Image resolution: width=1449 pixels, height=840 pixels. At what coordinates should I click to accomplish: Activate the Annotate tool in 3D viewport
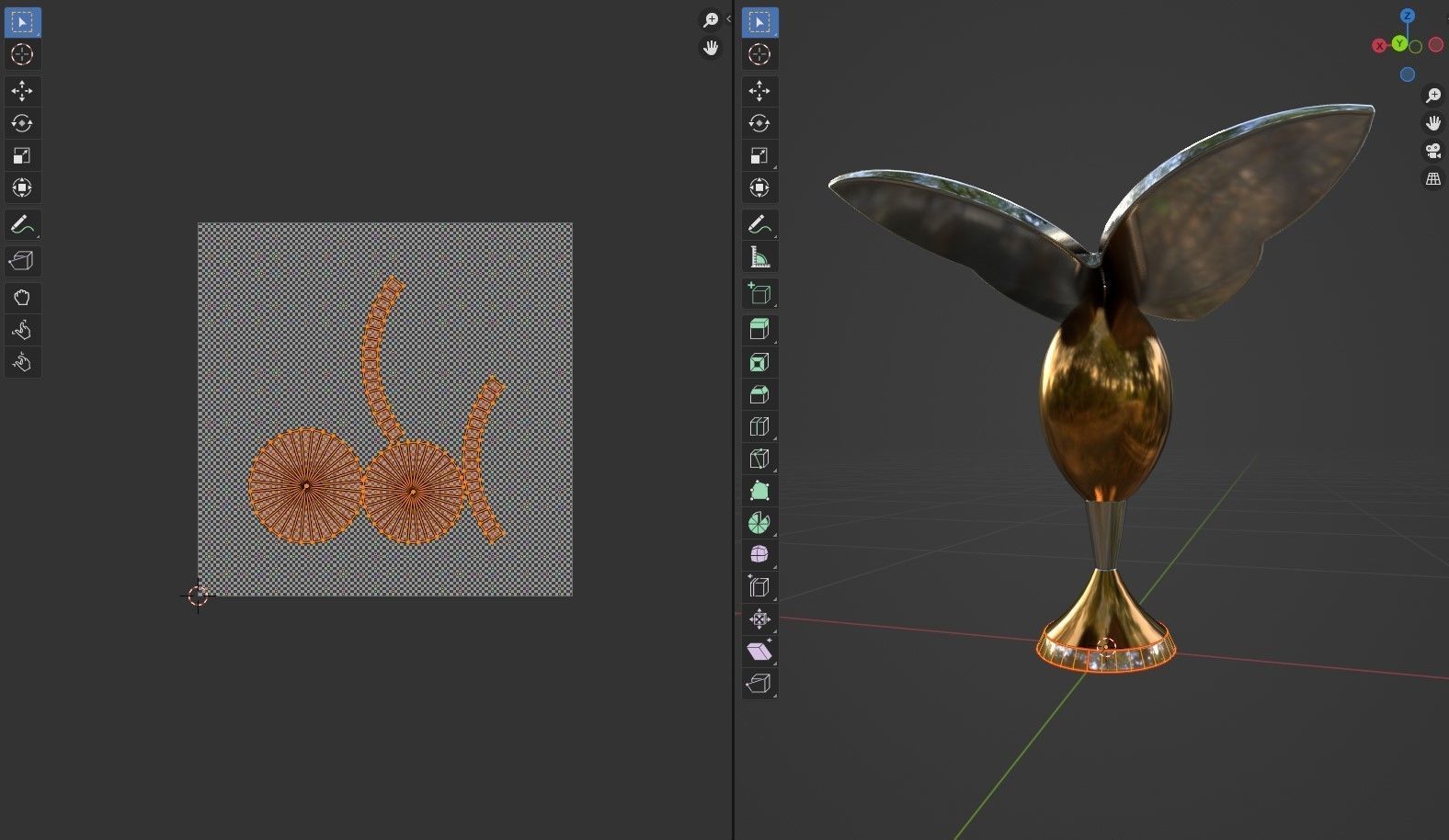(x=759, y=224)
